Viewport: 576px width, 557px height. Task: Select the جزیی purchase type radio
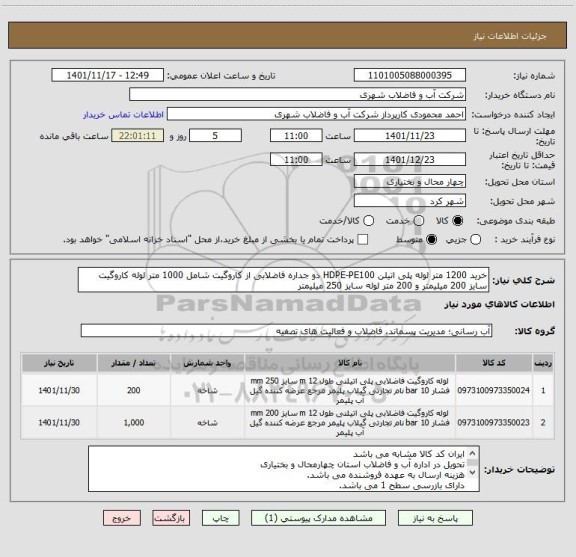pos(475,240)
